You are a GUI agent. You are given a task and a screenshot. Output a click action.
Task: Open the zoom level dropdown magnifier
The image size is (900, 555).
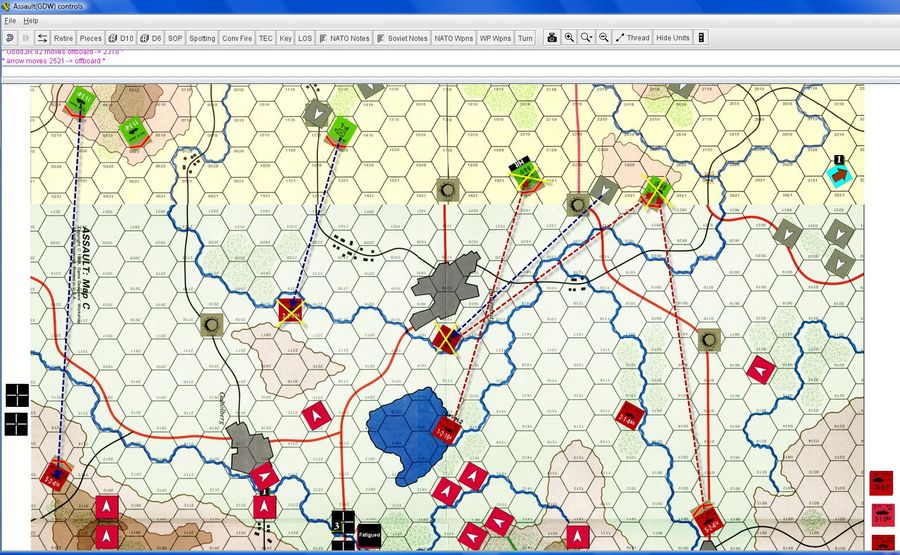coord(586,37)
